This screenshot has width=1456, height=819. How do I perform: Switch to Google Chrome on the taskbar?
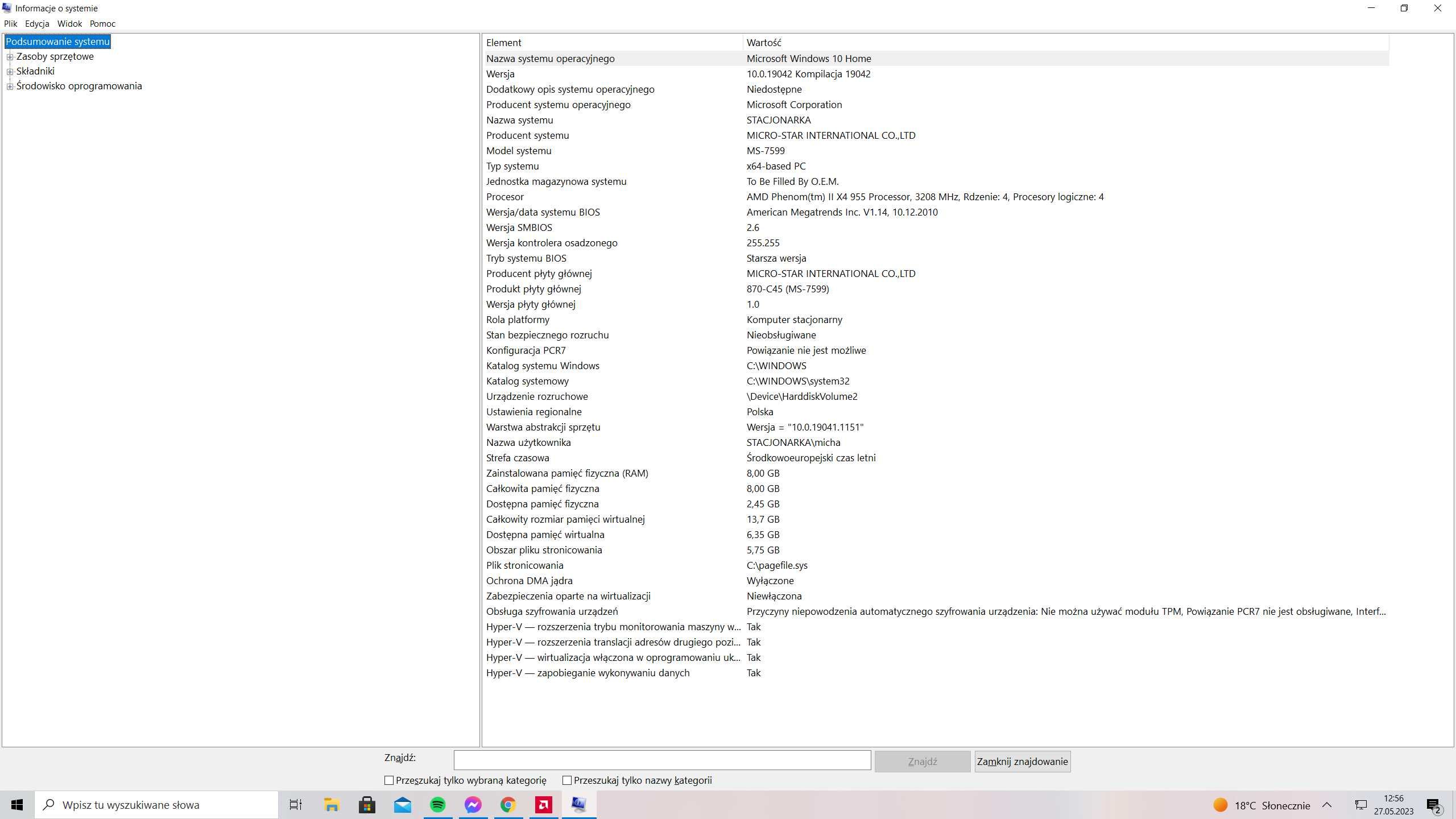click(x=508, y=805)
